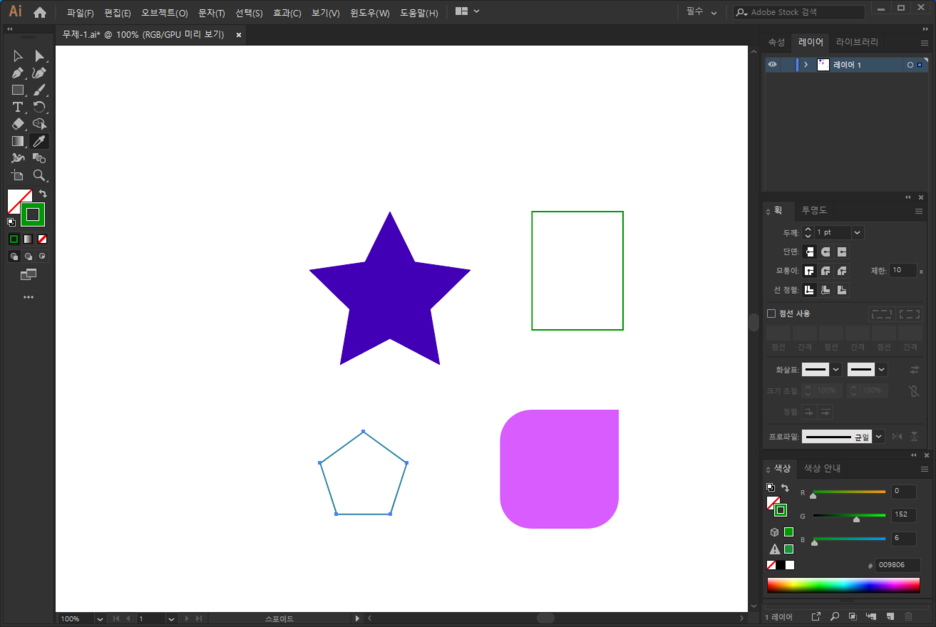Select the Eraser tool
Screen dimensions: 936x627
point(17,124)
